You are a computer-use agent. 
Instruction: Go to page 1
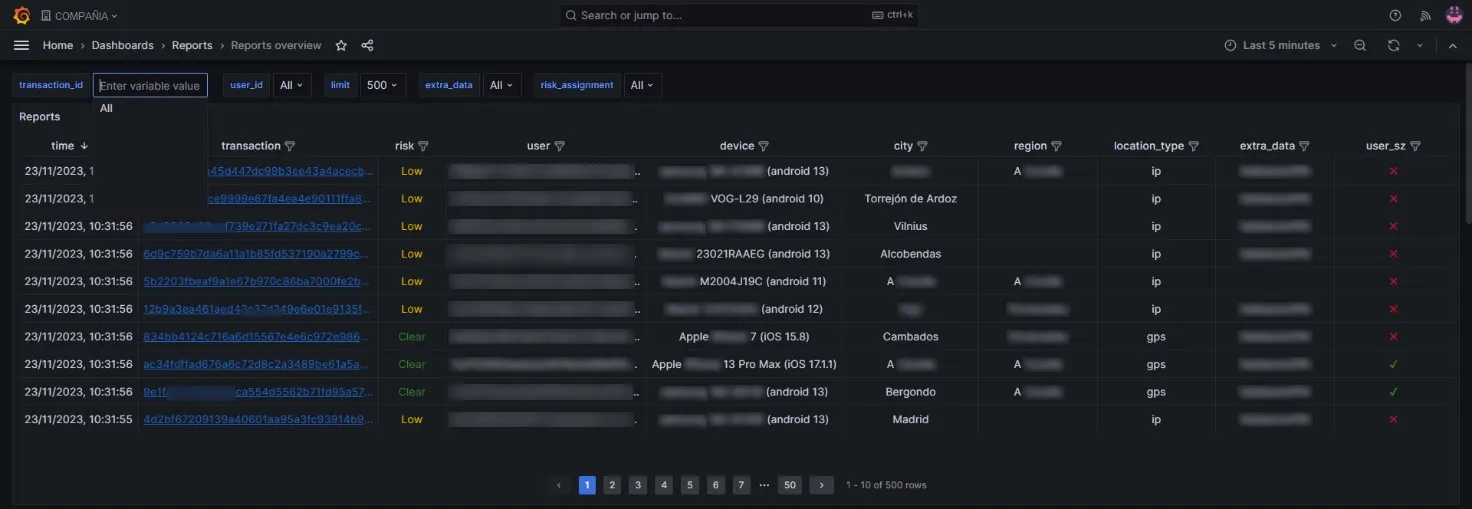click(x=587, y=485)
